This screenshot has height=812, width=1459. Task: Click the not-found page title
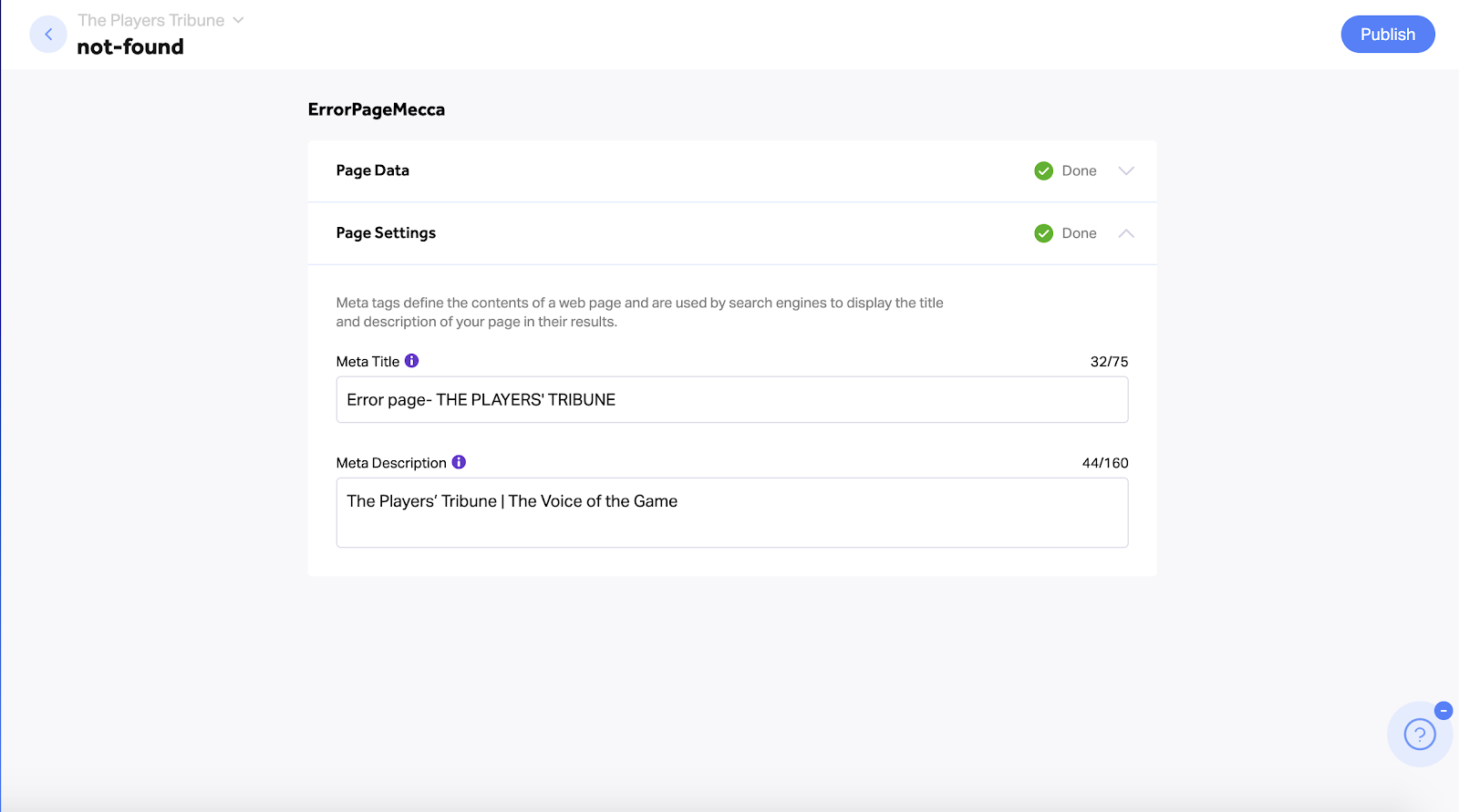click(x=130, y=46)
